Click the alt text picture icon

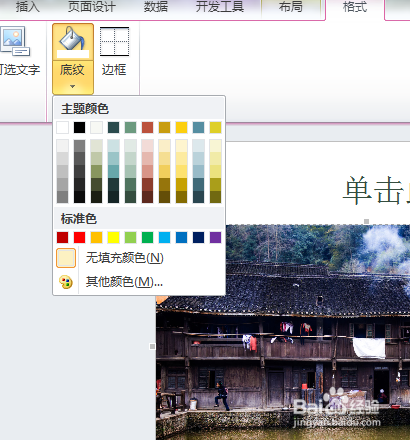pyautogui.click(x=15, y=41)
